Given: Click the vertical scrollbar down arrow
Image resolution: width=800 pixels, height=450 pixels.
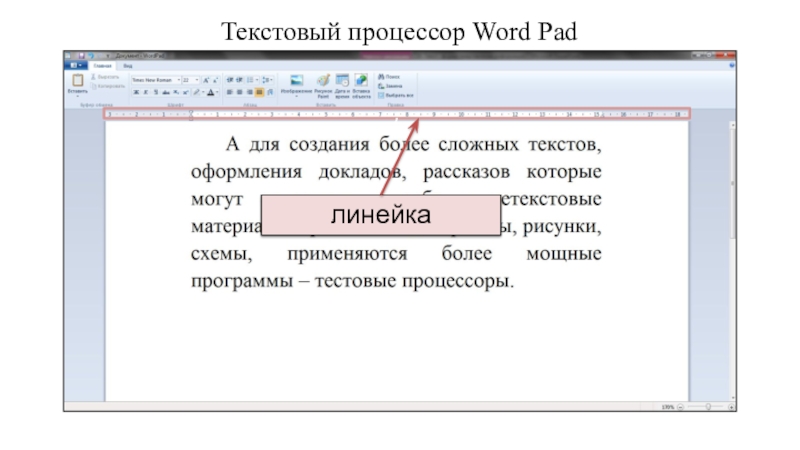Looking at the screenshot, I should pos(733,398).
